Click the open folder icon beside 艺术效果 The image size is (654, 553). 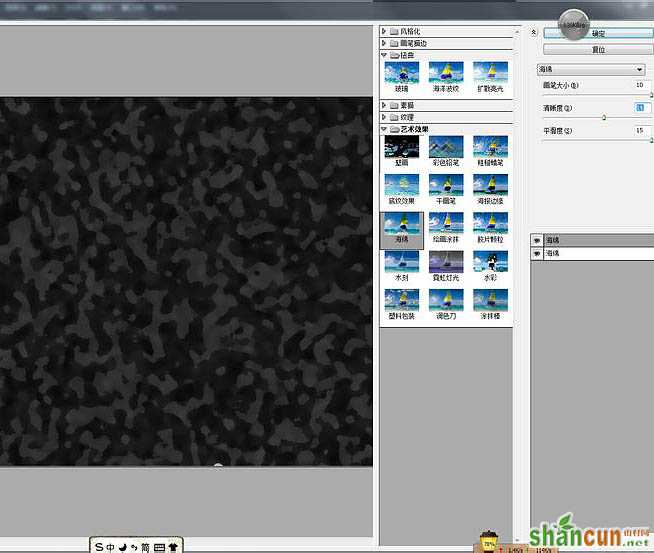[395, 129]
